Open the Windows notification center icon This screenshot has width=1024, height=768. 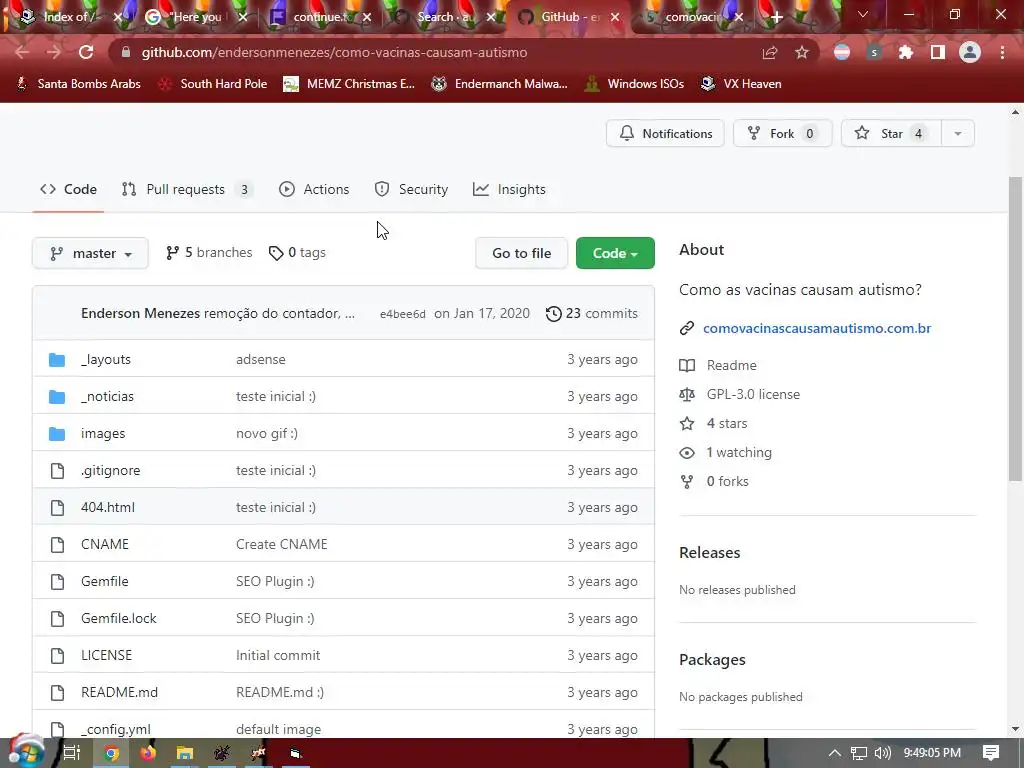tap(991, 754)
